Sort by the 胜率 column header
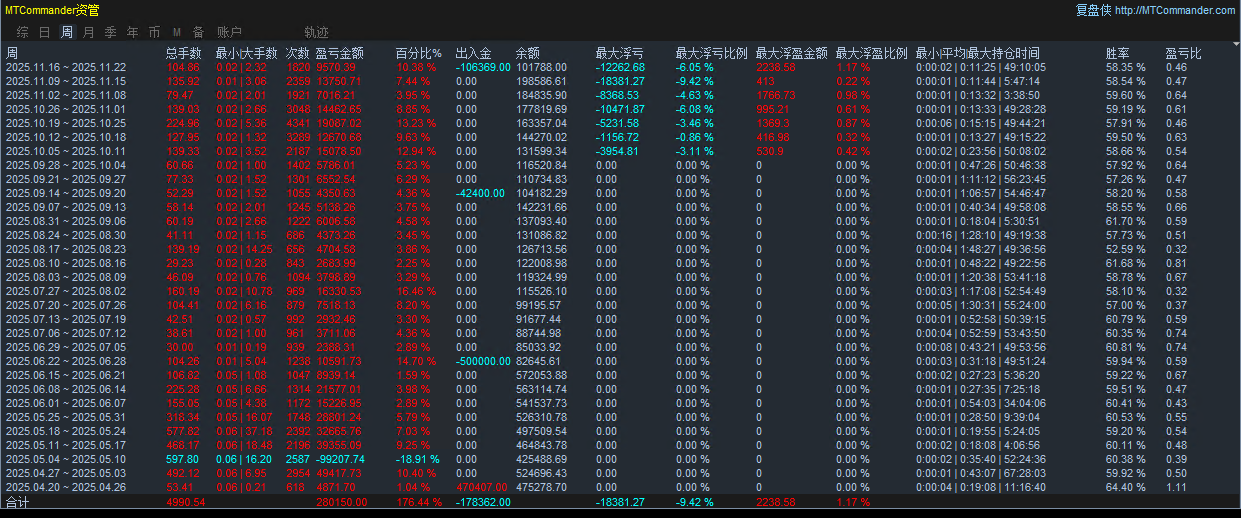The width and height of the screenshot is (1241, 518). click(x=1117, y=53)
